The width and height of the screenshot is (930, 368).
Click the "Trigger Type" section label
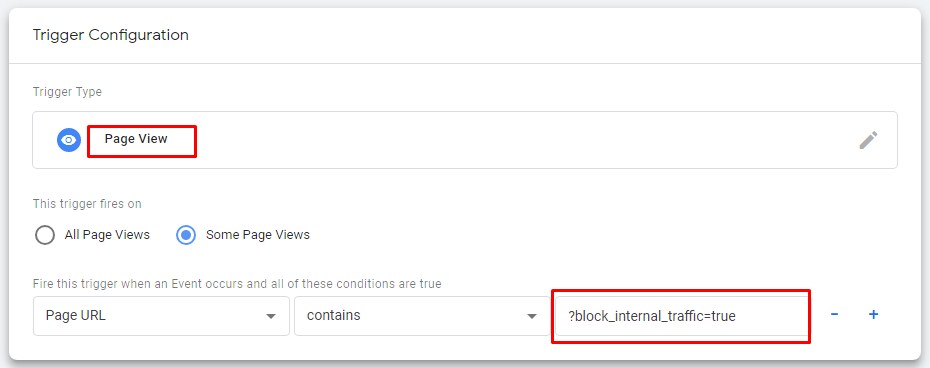[67, 92]
